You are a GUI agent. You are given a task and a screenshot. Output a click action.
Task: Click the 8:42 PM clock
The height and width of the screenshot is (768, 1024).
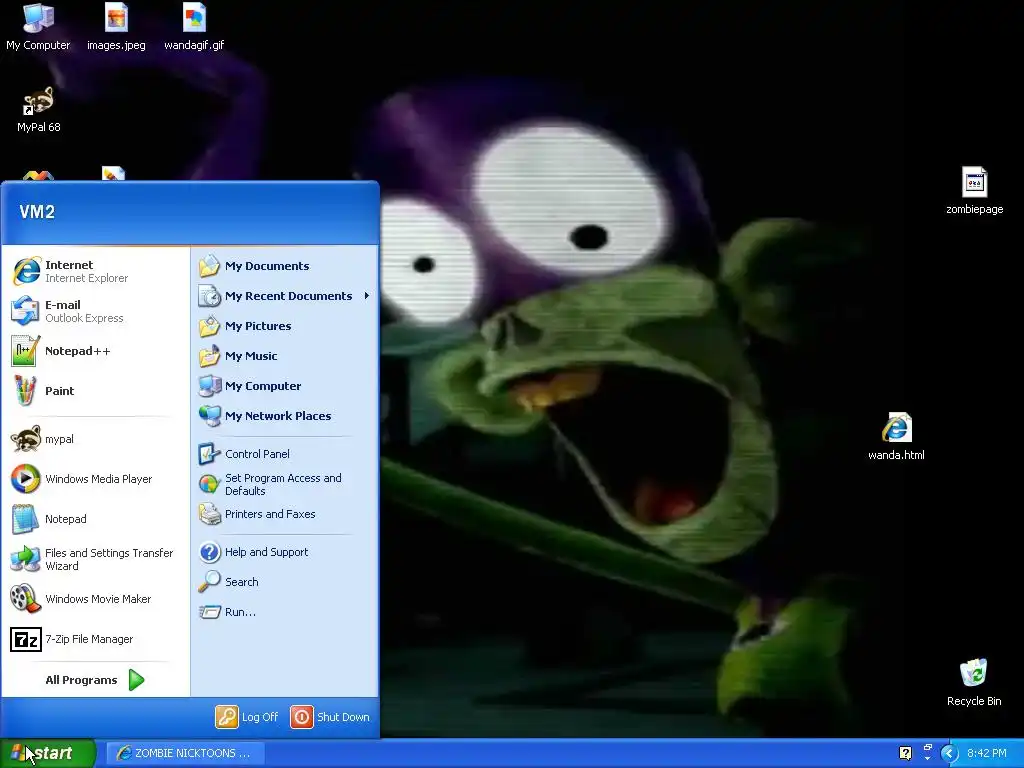tap(987, 753)
